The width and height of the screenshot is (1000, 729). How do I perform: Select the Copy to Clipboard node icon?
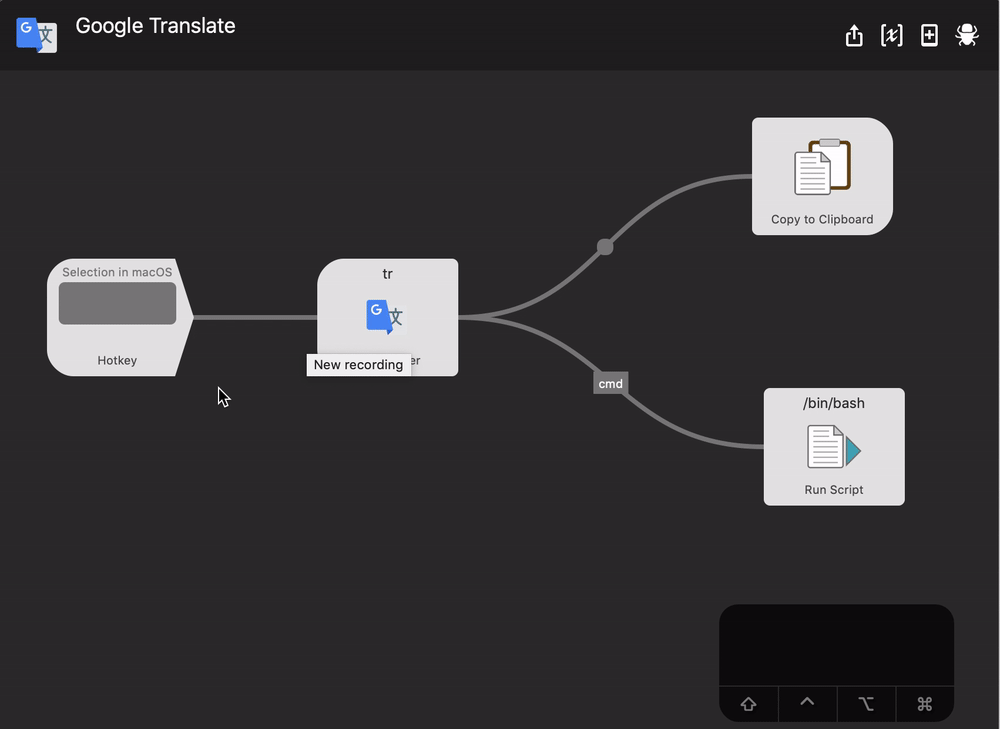pyautogui.click(x=823, y=166)
